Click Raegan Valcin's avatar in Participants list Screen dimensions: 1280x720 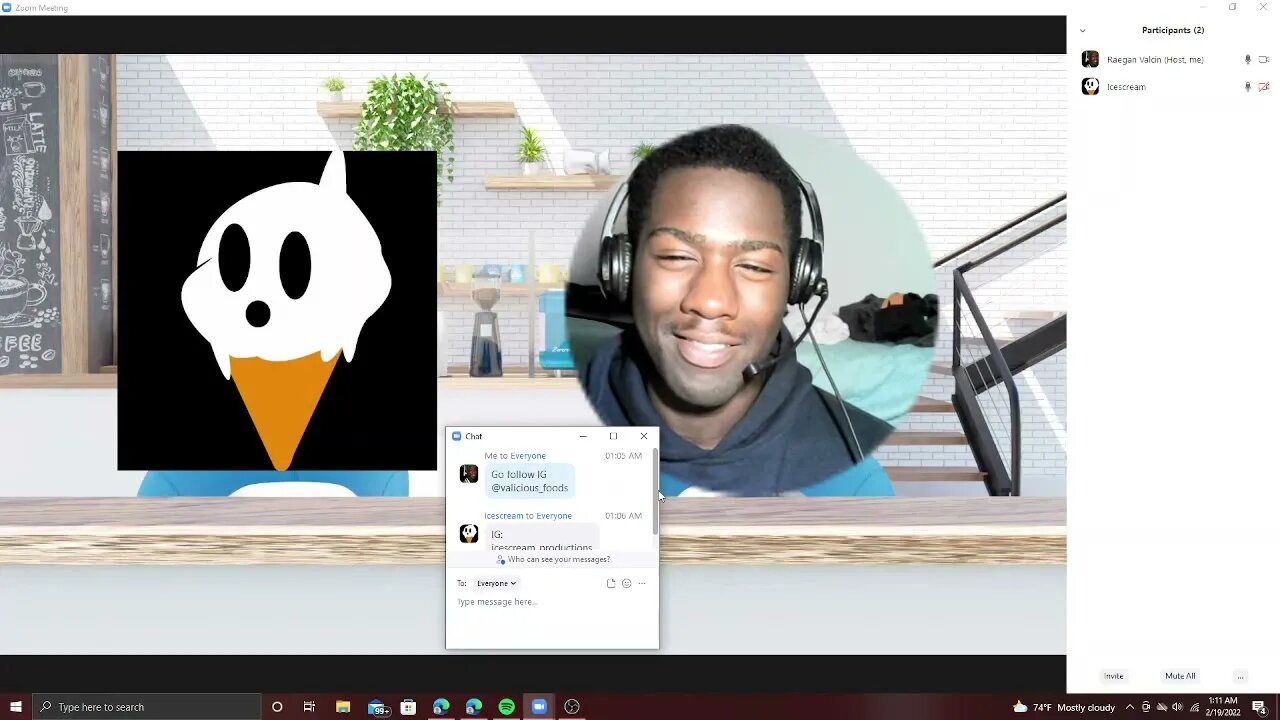pos(1090,60)
